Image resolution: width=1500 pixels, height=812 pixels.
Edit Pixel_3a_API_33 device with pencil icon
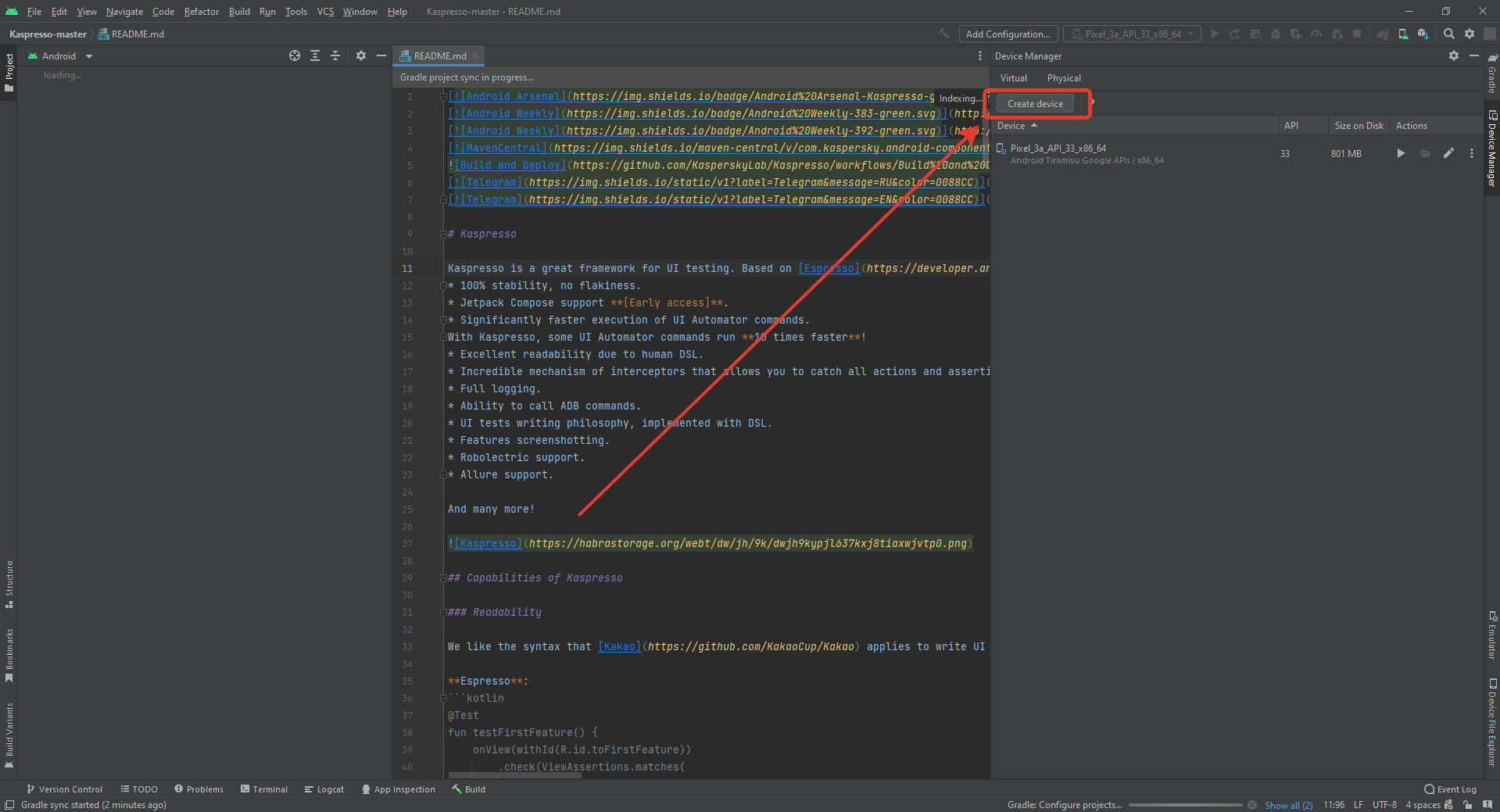tap(1448, 153)
